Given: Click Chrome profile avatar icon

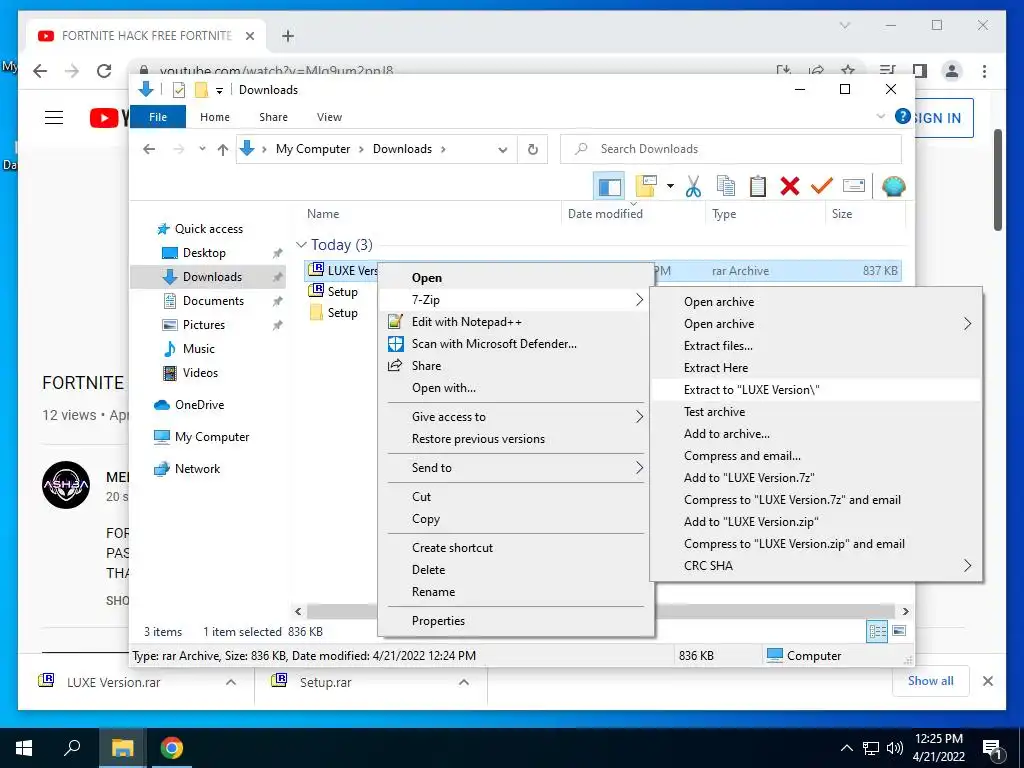Looking at the screenshot, I should [952, 71].
